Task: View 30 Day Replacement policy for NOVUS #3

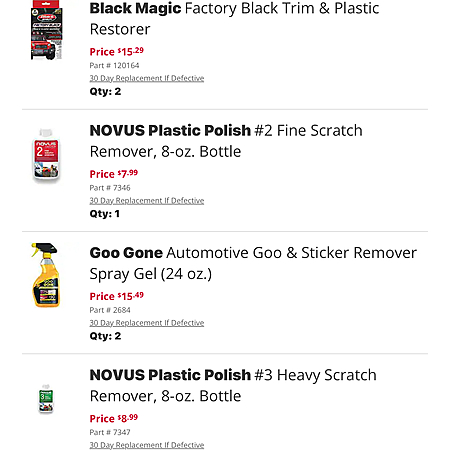Action: 147,445
